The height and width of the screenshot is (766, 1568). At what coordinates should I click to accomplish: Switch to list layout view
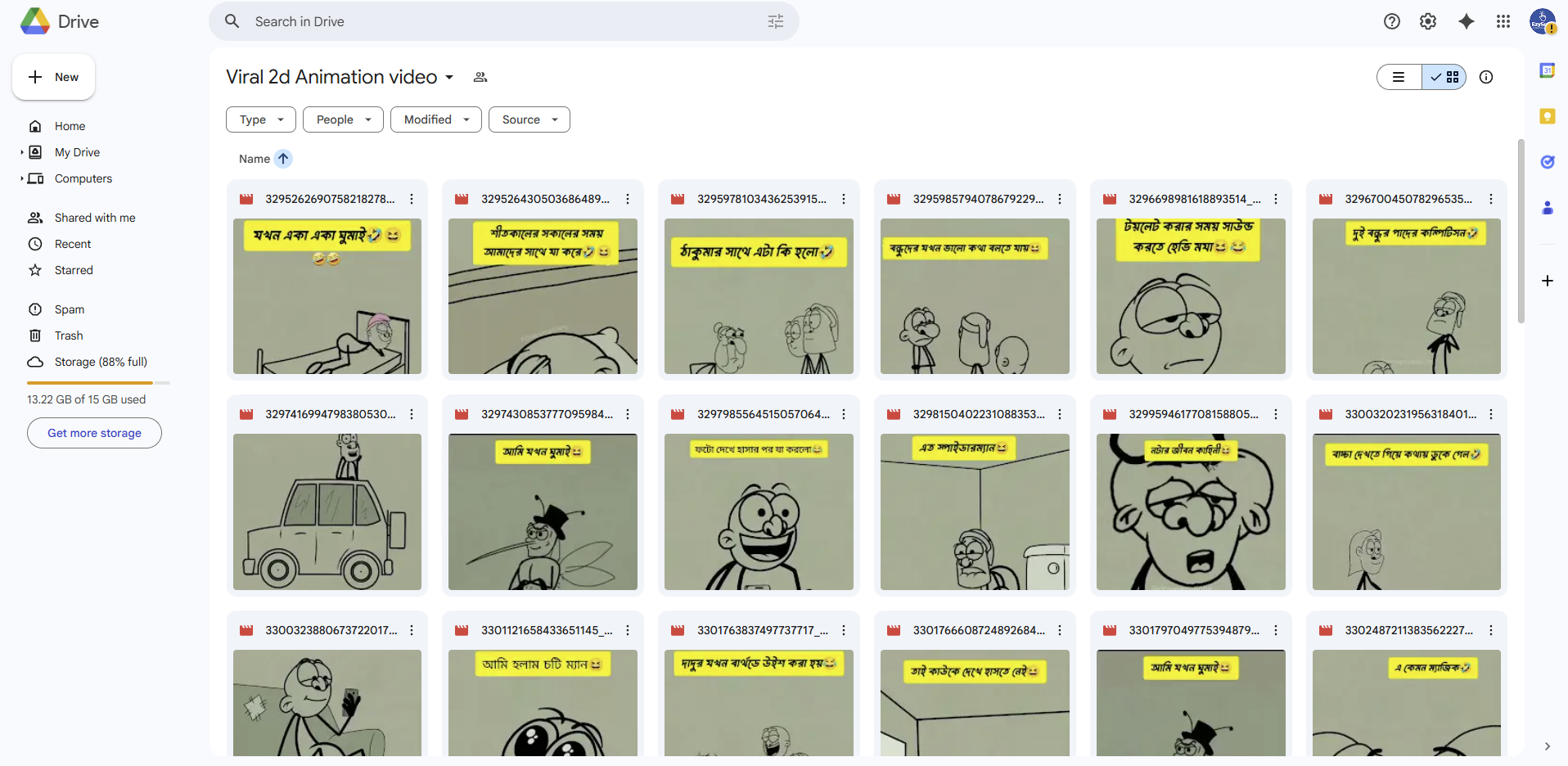(x=1399, y=77)
